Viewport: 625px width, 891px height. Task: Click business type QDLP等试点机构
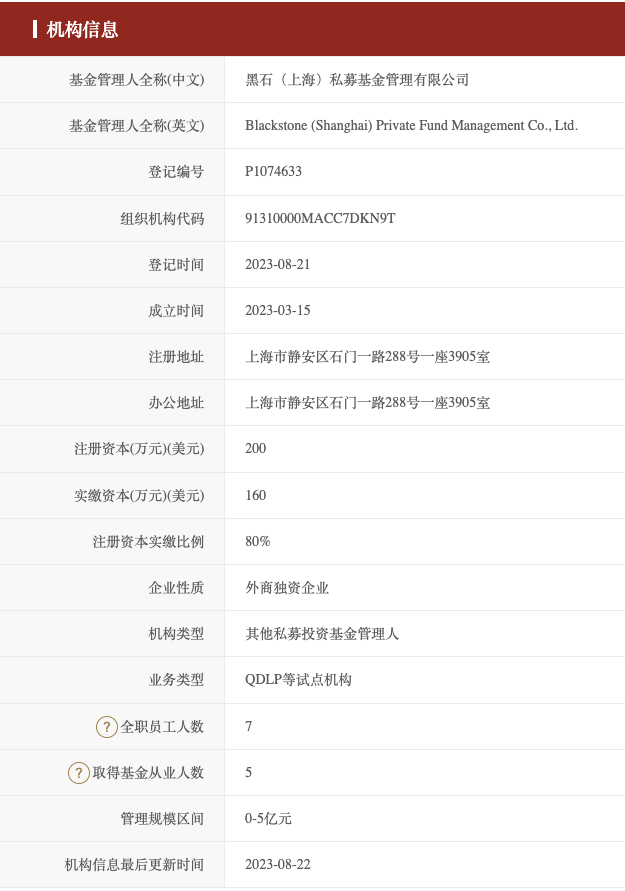point(298,680)
